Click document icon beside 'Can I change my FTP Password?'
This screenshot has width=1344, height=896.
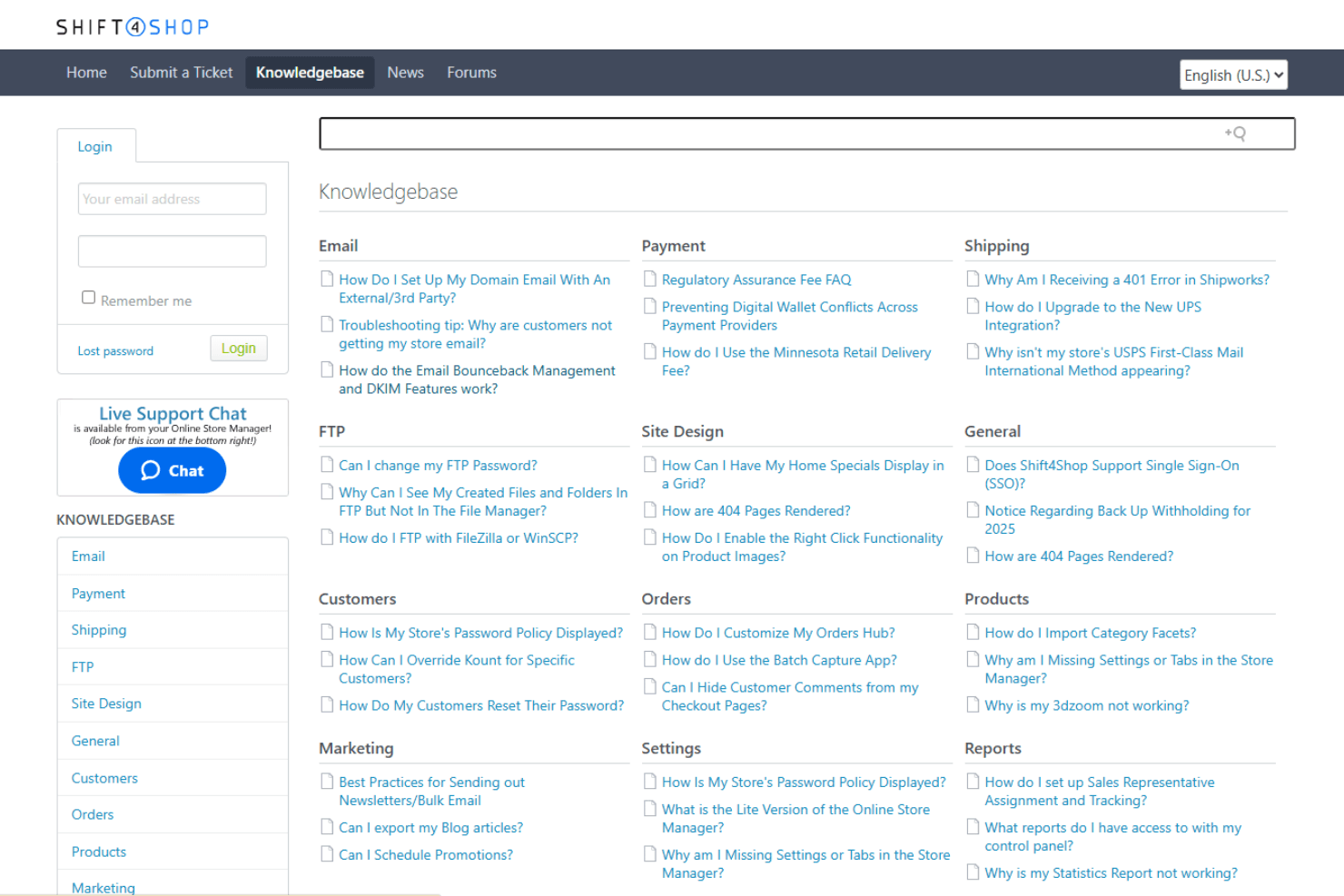click(327, 464)
